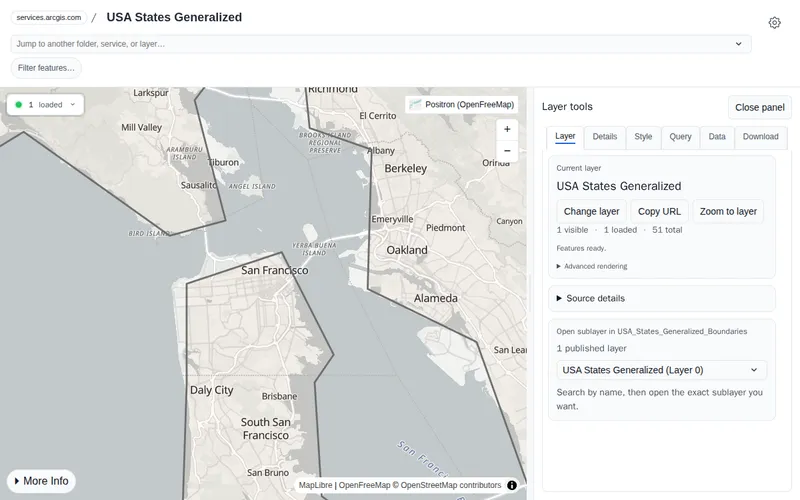Click the Alameda map label

[x=436, y=298]
